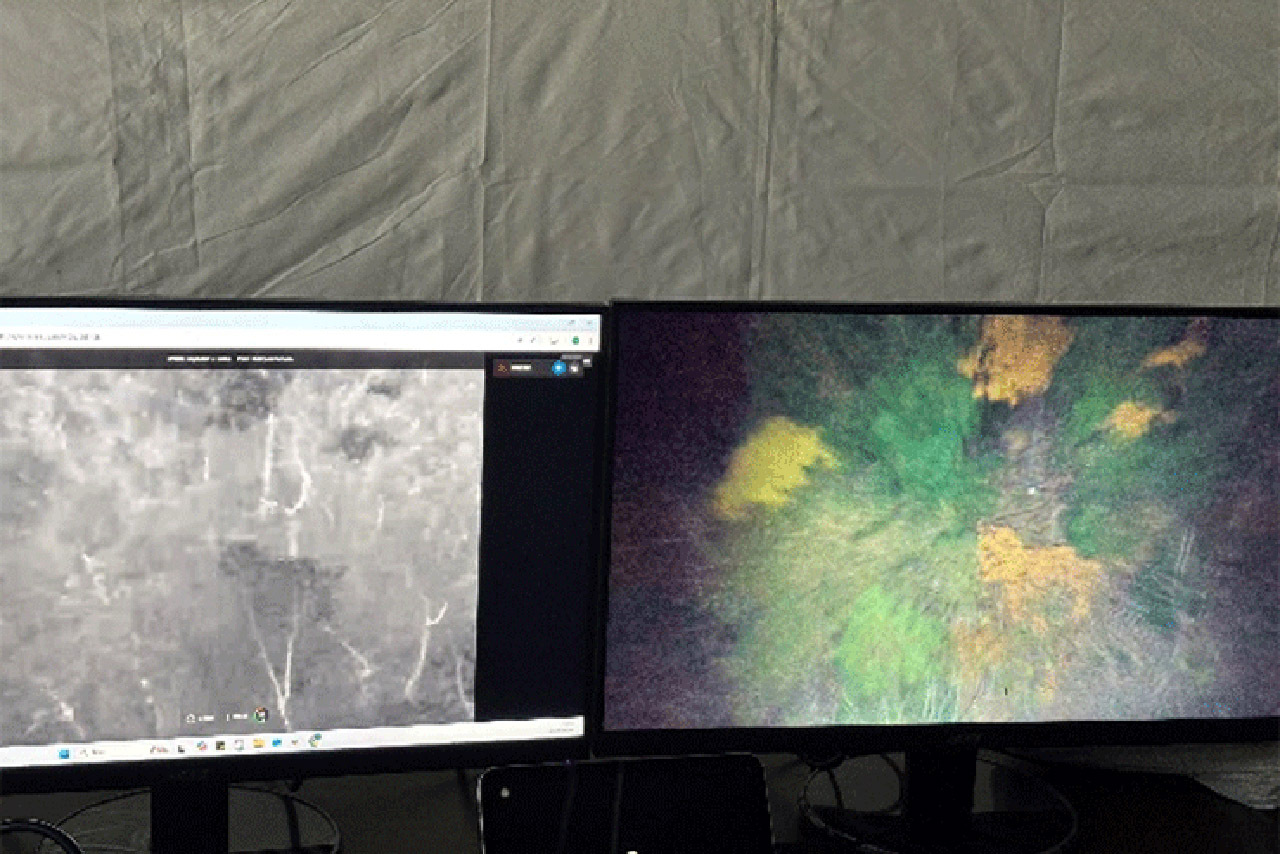Viewport: 1280px width, 854px height.
Task: Open the Chrome icon on the taskbar
Action: pyautogui.click(x=314, y=740)
